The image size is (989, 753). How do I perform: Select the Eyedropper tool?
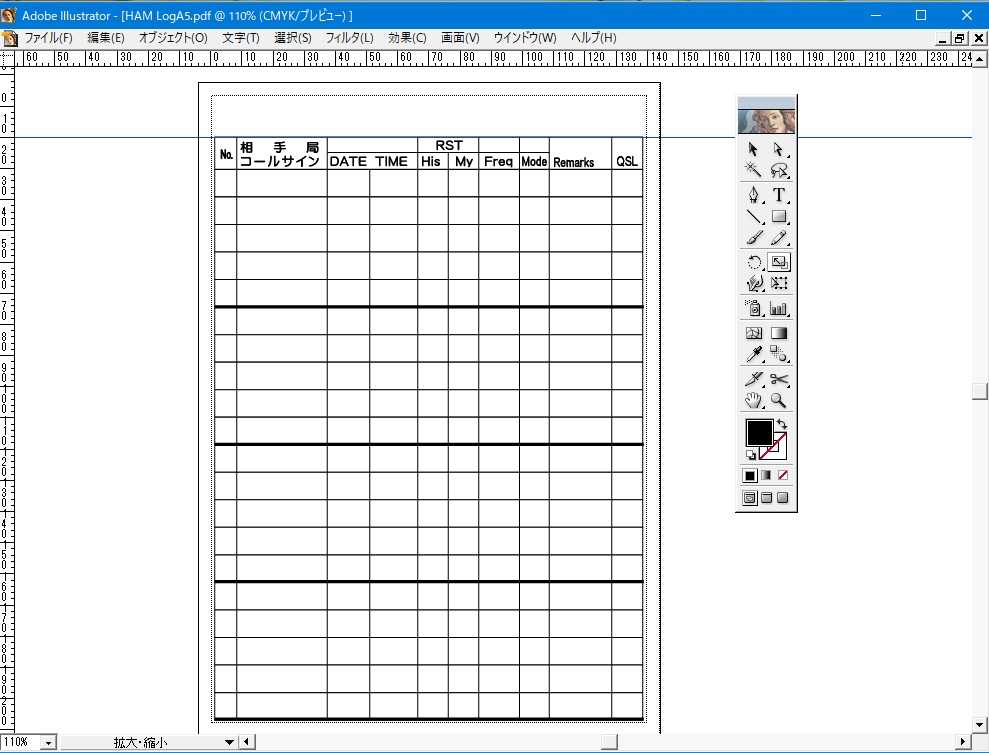[753, 354]
